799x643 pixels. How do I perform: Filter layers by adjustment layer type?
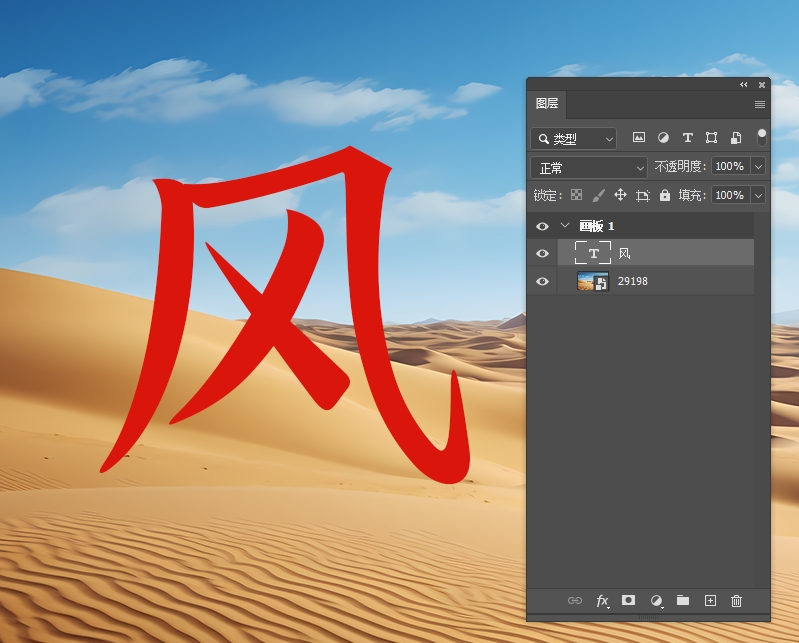pos(663,138)
